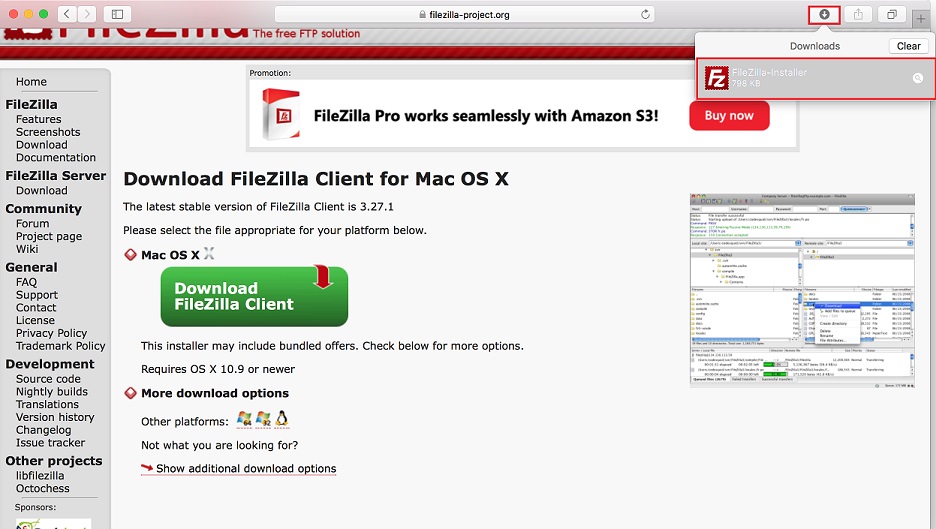
Task: Open Octochess project link
Action: (42, 488)
